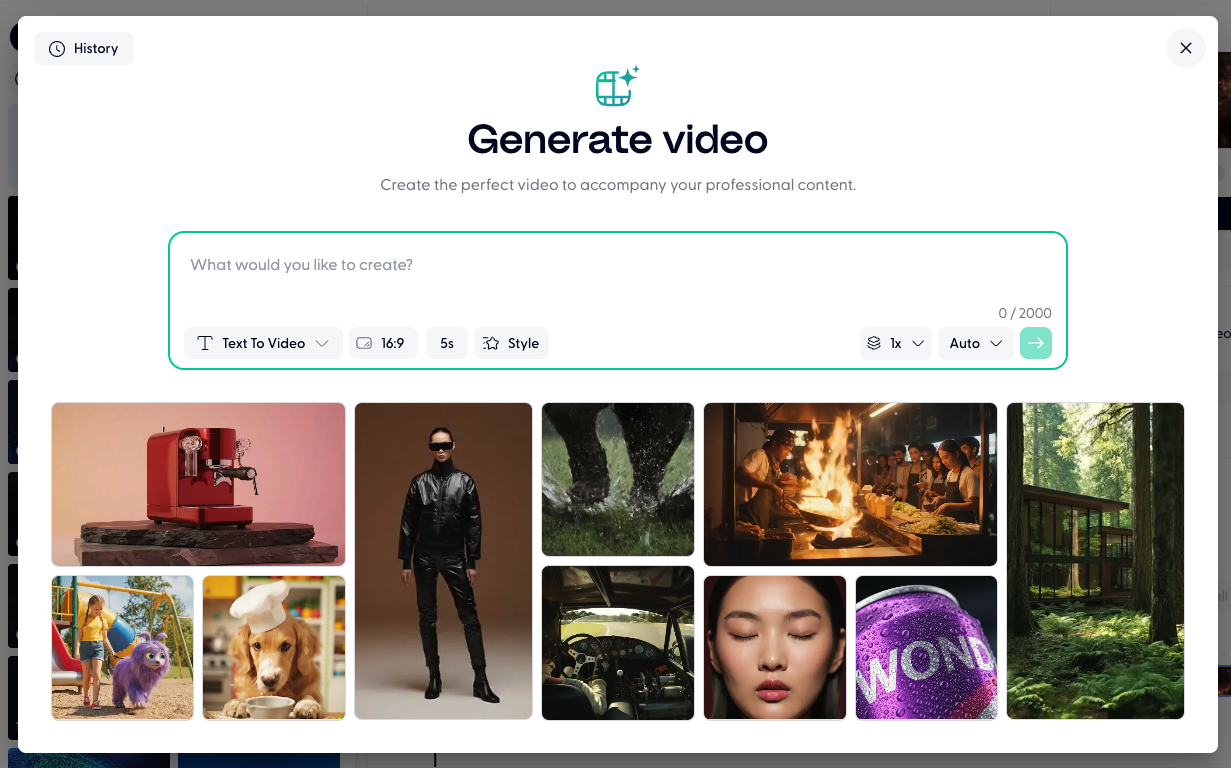Select the forest cabin thumbnail
The width and height of the screenshot is (1231, 768).
1095,561
